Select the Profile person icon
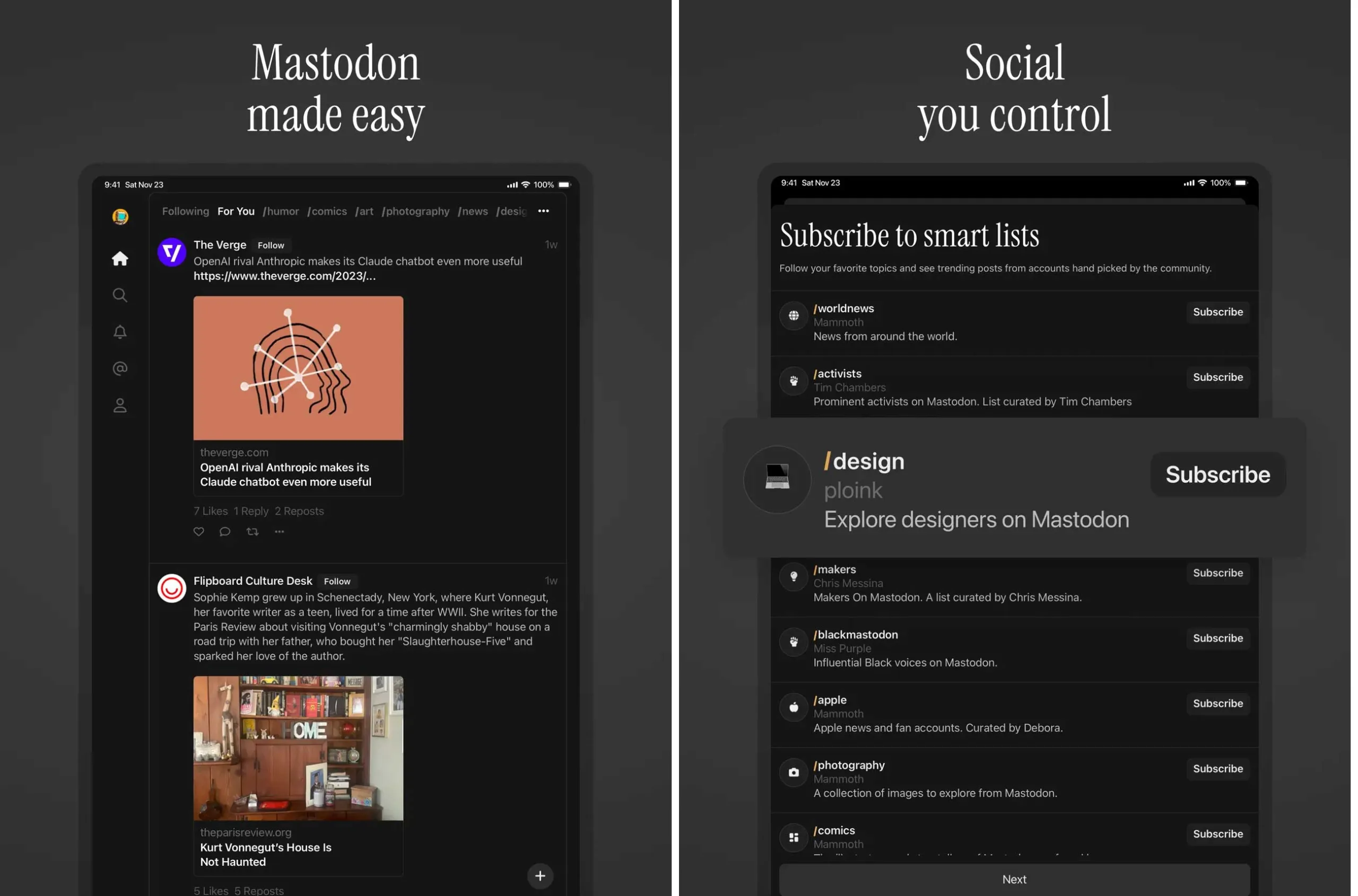The image size is (1358, 896). click(x=119, y=406)
